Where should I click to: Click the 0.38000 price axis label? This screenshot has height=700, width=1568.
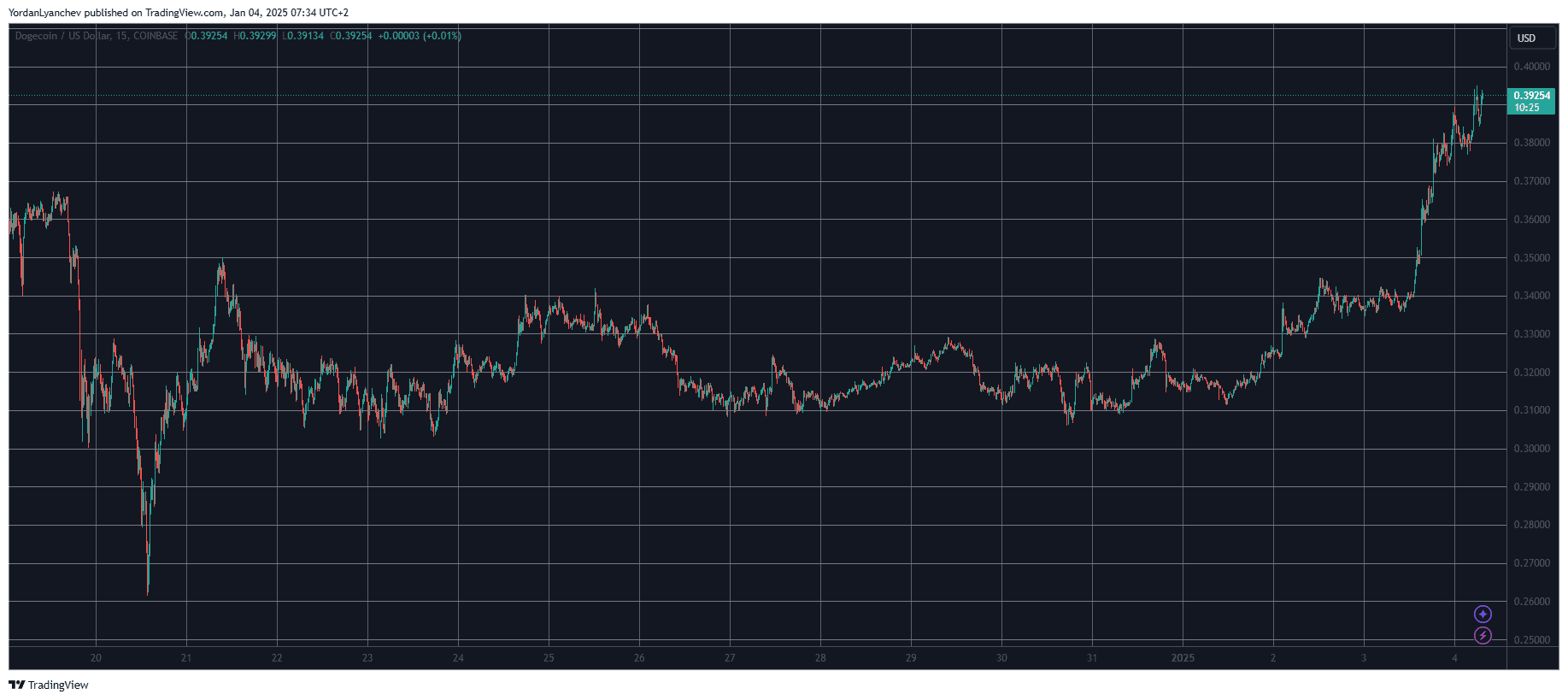1531,143
